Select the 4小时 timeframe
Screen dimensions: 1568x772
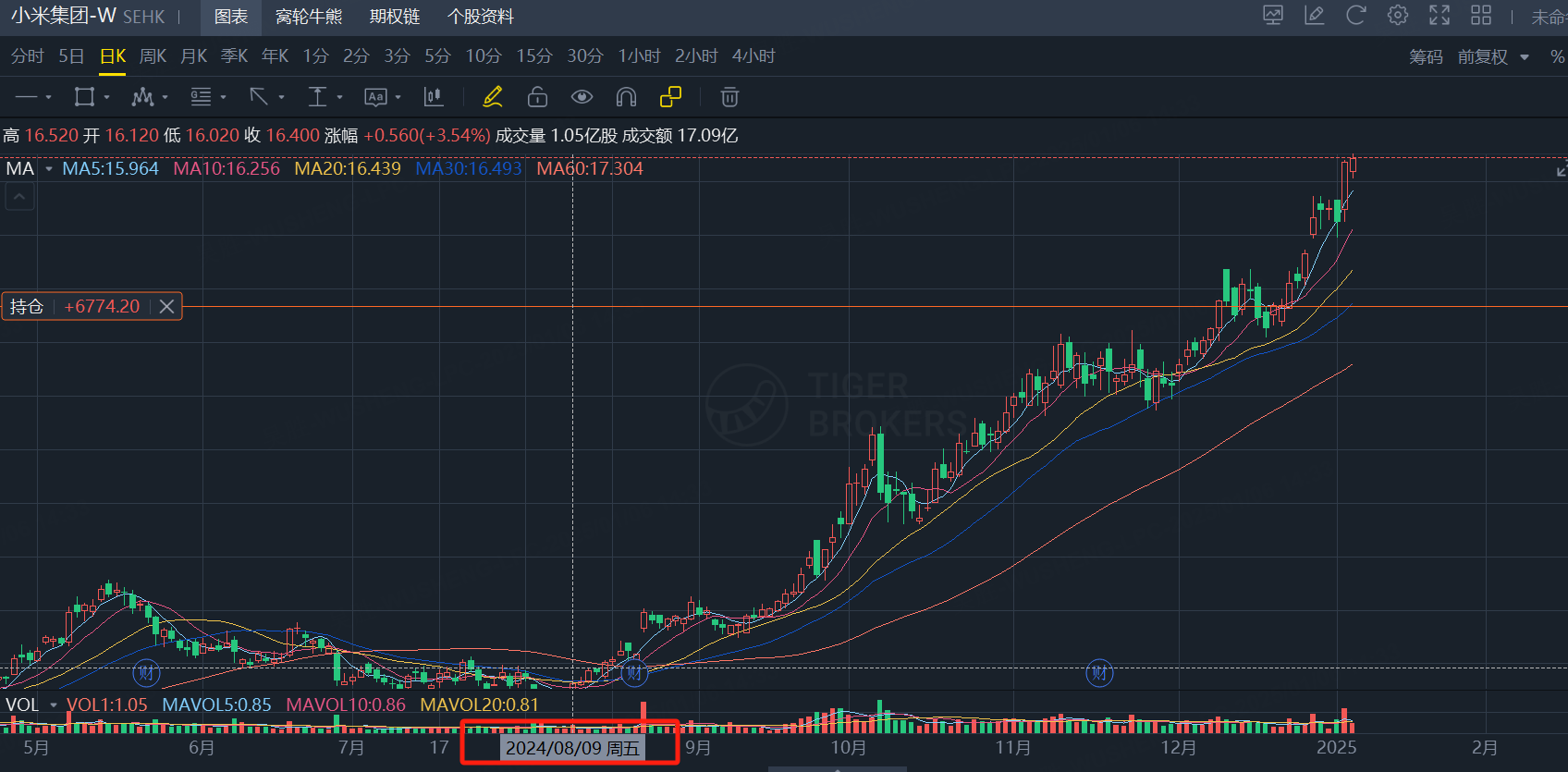click(x=753, y=56)
